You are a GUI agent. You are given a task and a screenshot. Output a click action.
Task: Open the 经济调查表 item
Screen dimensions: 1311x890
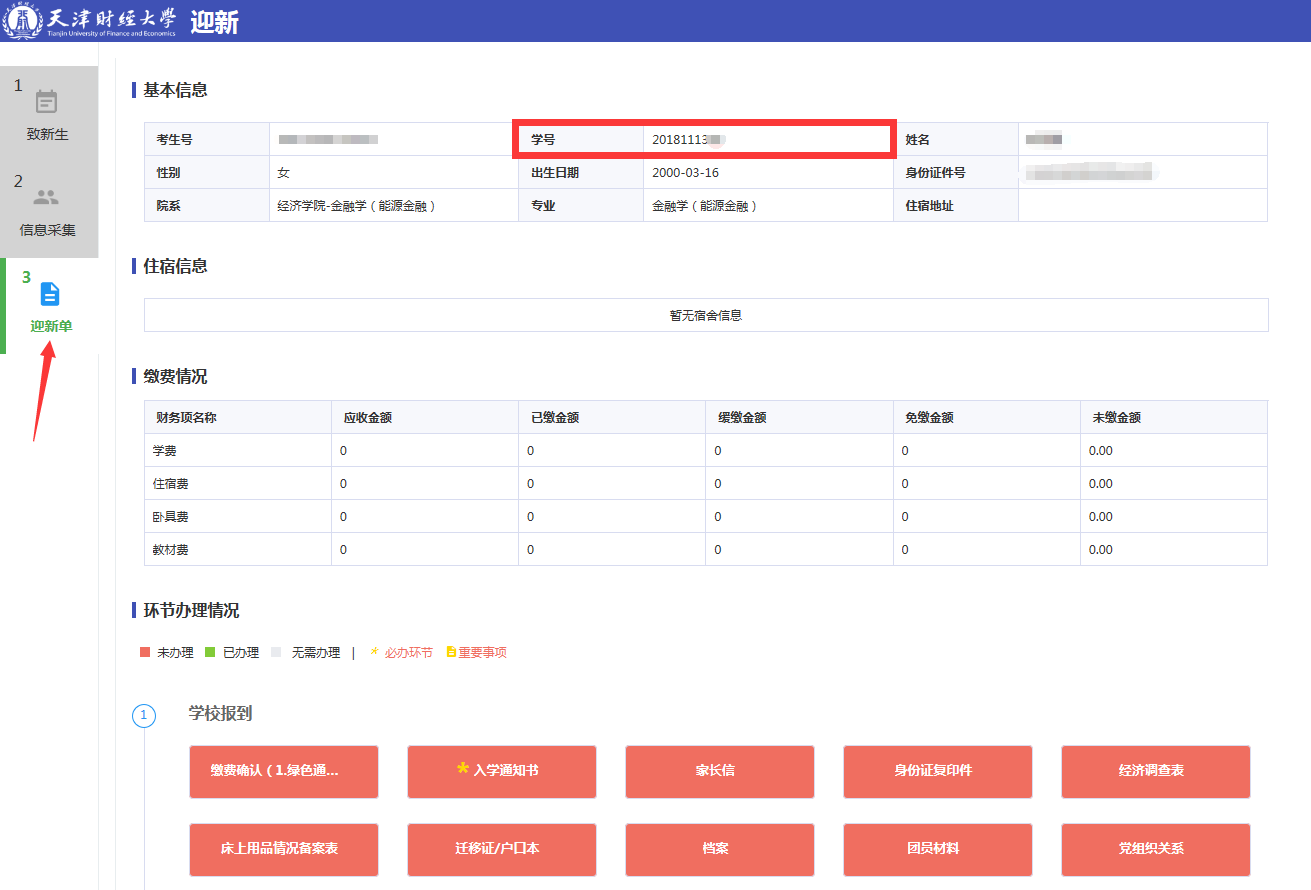pyautogui.click(x=1156, y=771)
